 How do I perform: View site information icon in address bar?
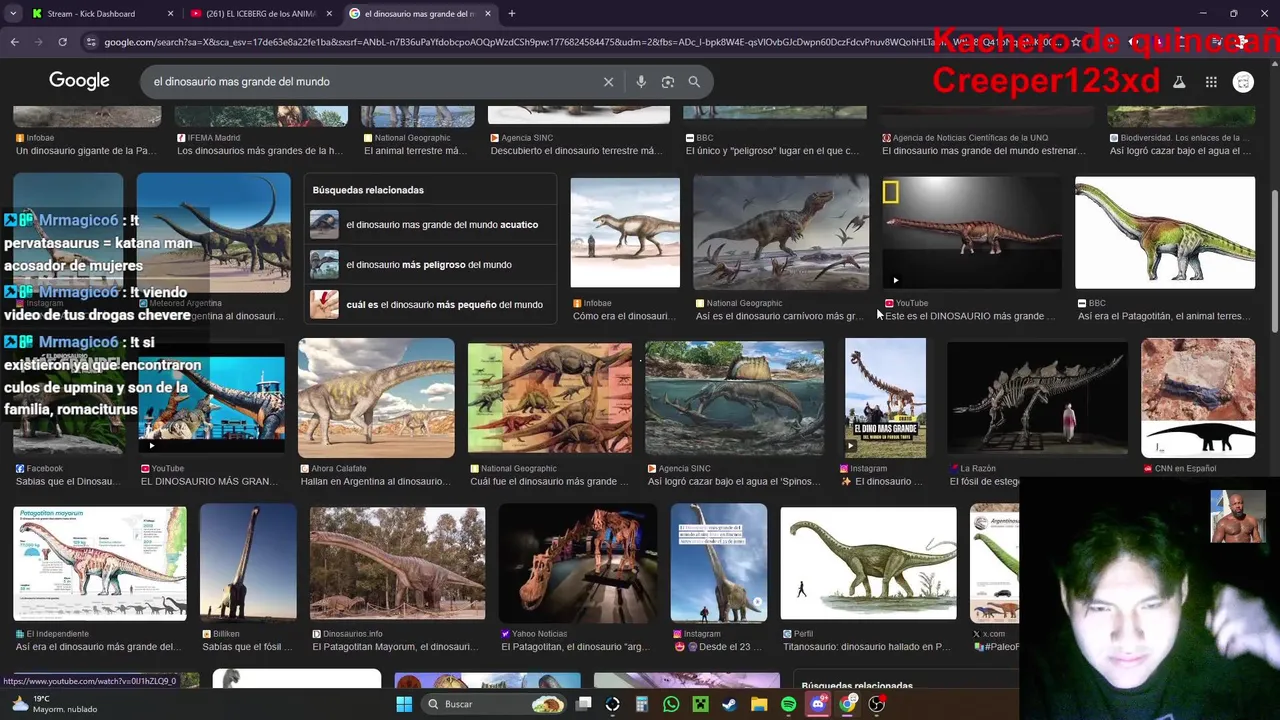[x=91, y=42]
